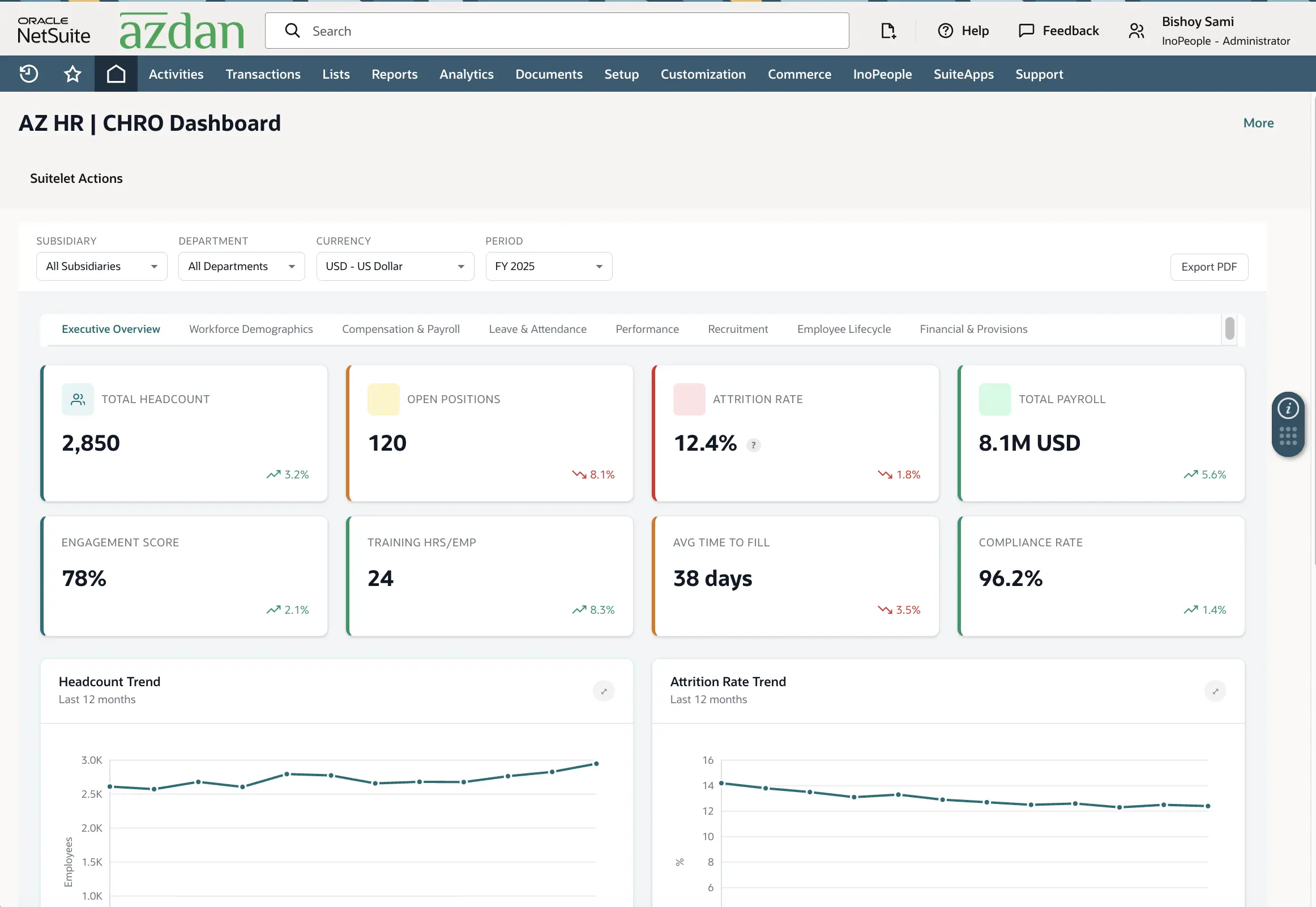Click the Feedback speech bubble icon
Image resolution: width=1316 pixels, height=907 pixels.
[1026, 31]
